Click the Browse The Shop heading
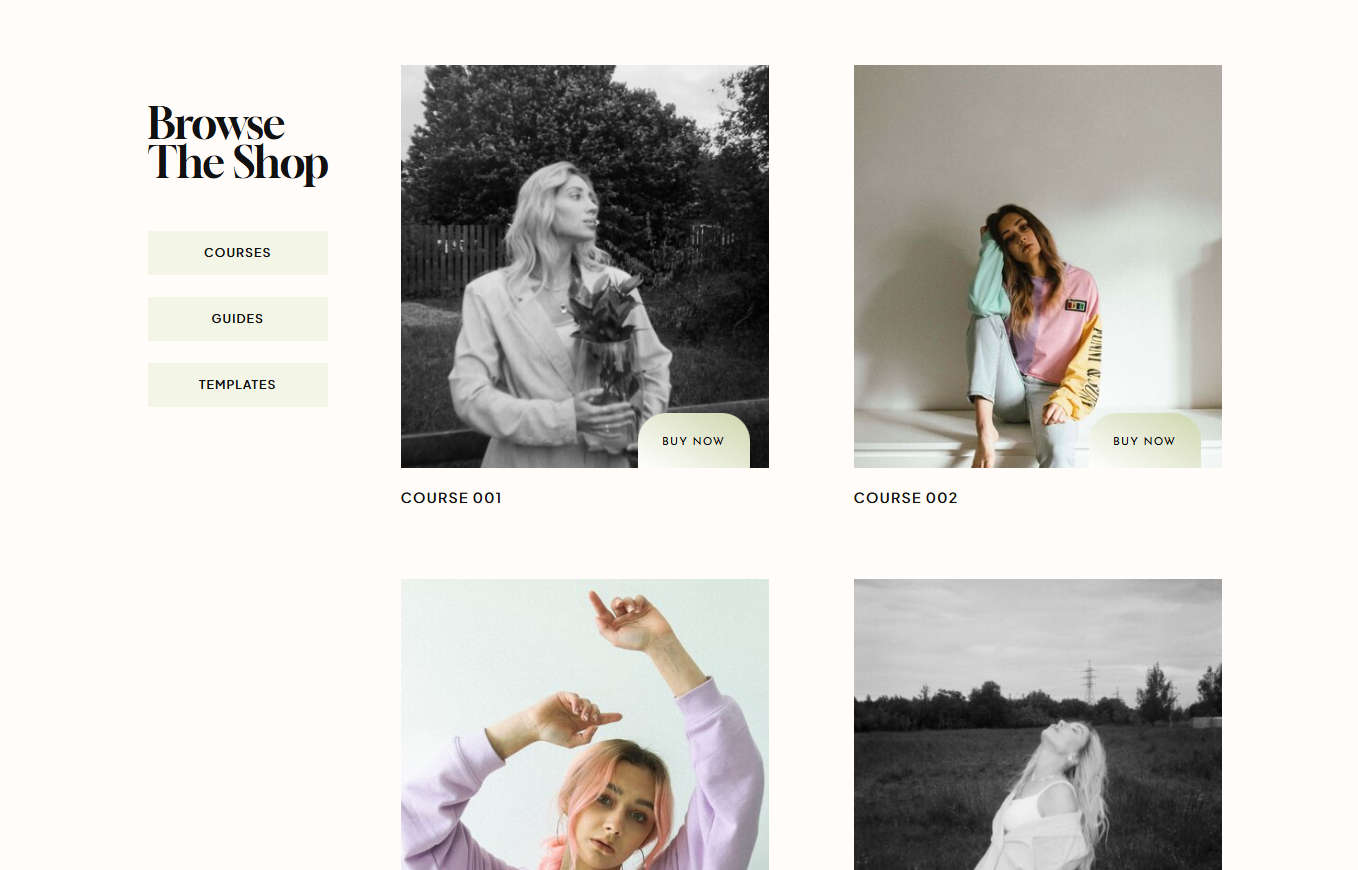The height and width of the screenshot is (870, 1358). click(238, 144)
